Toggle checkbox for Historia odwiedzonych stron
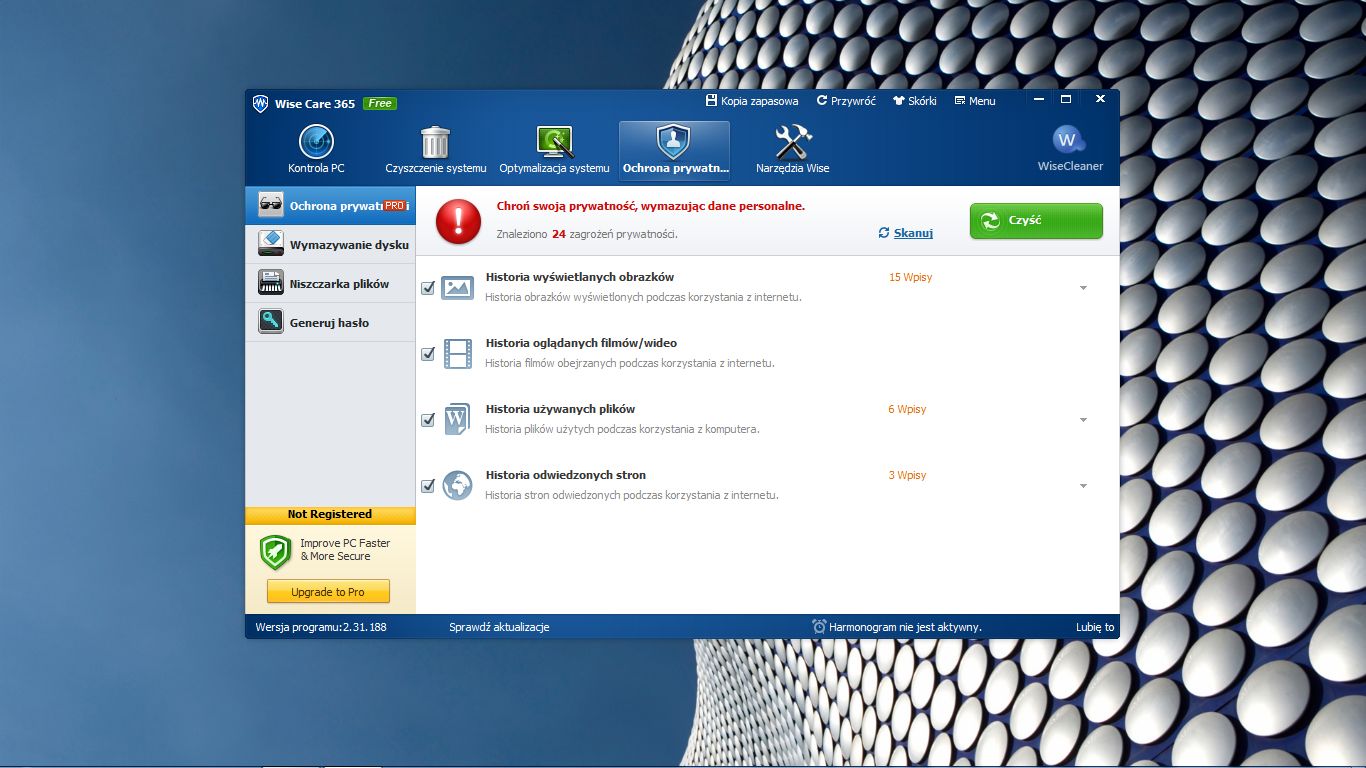The image size is (1366, 768). 428,486
